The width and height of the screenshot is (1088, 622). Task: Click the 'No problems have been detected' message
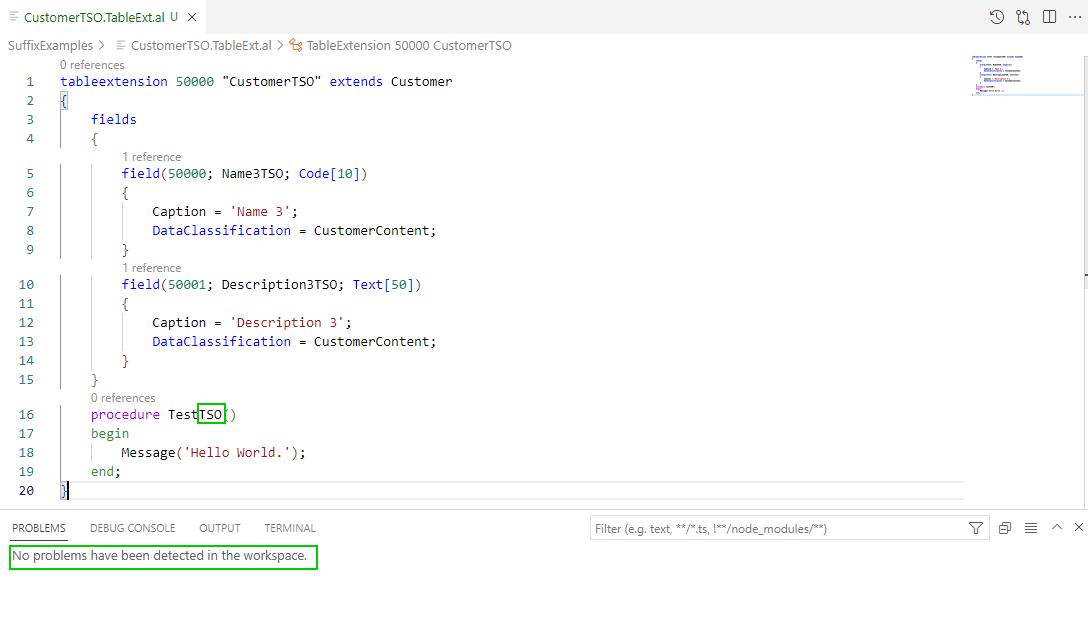160,556
